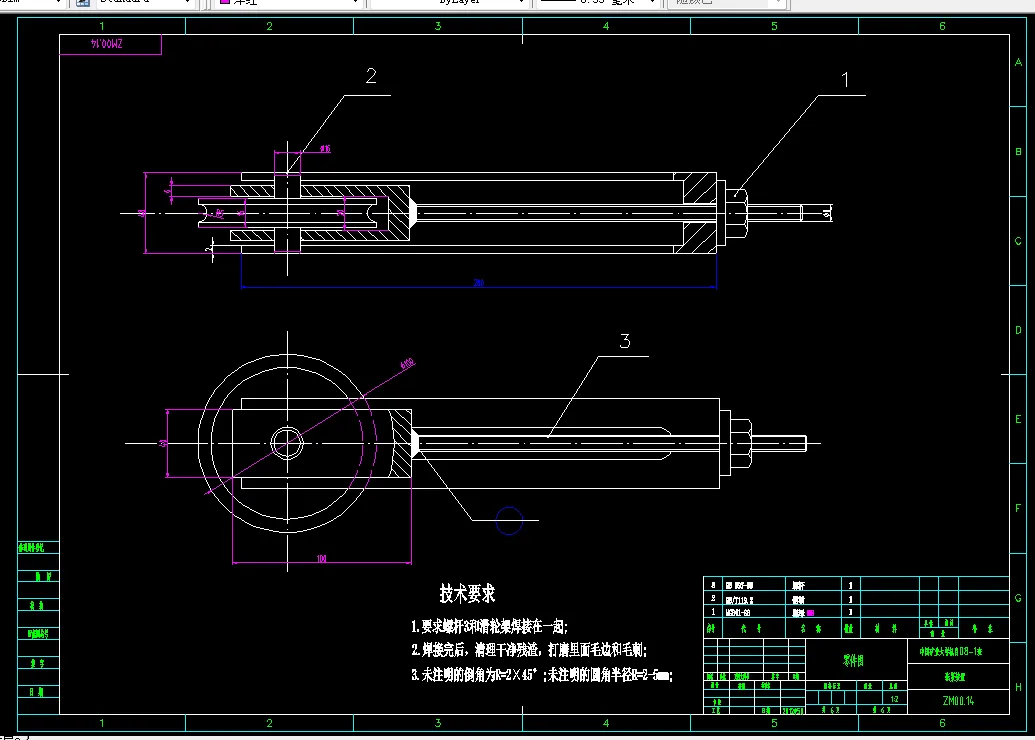Select the pulley center hole circle
Image resolution: width=1035 pixels, height=740 pixels.
[287, 443]
